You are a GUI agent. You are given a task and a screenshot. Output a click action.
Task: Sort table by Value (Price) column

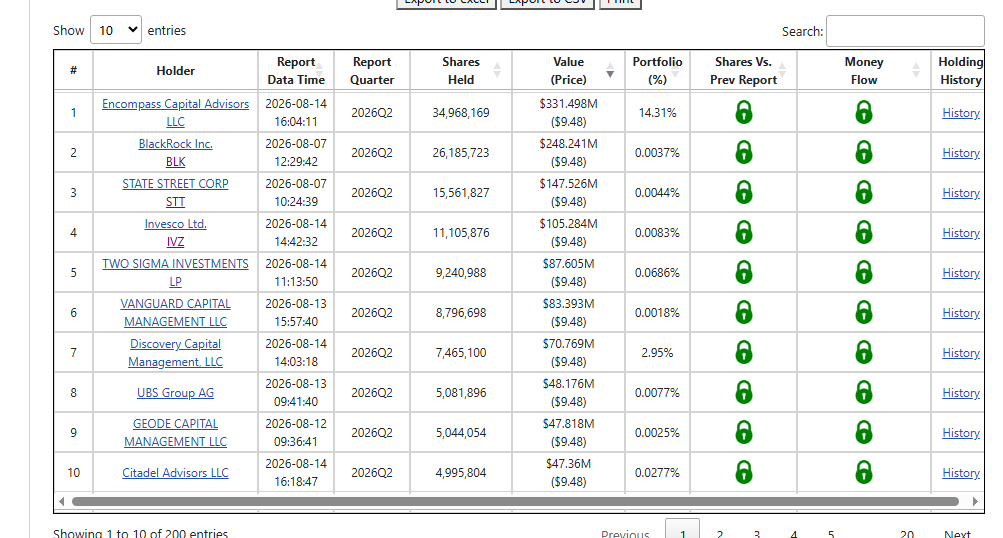pos(568,70)
